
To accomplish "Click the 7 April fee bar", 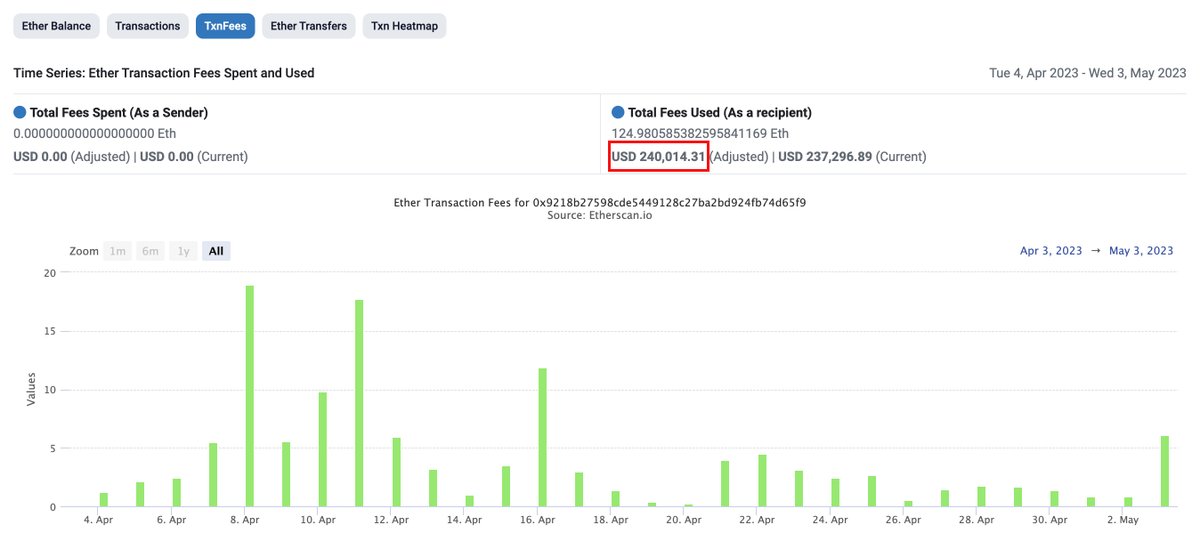I will pyautogui.click(x=213, y=475).
